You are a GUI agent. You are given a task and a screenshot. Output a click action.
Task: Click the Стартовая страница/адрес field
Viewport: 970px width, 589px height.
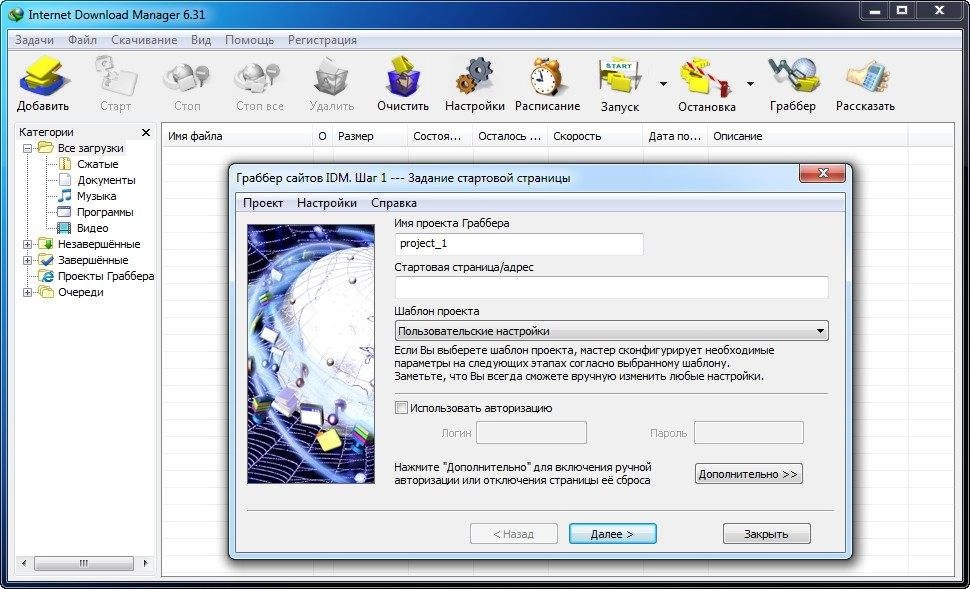611,288
